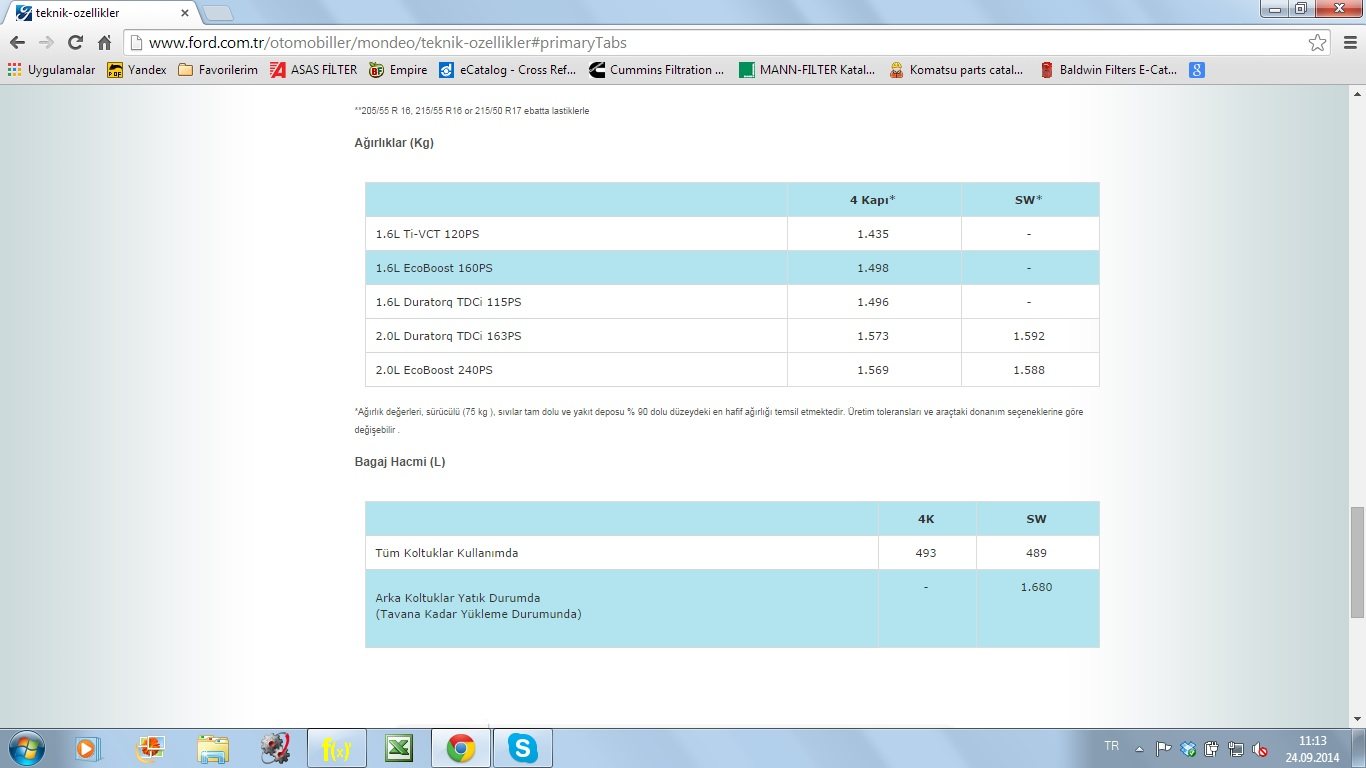This screenshot has height=768, width=1366.
Task: Launch Excel from the taskbar
Action: click(398, 748)
